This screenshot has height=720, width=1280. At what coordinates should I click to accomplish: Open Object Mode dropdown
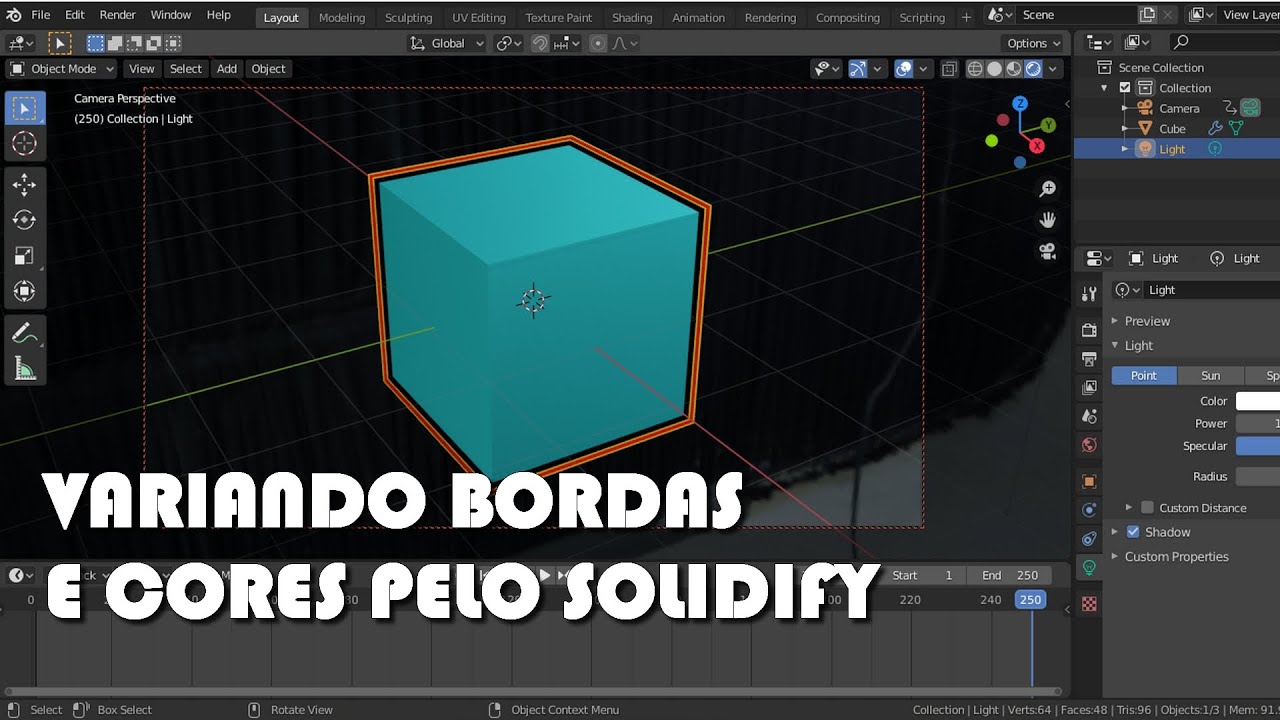point(62,69)
